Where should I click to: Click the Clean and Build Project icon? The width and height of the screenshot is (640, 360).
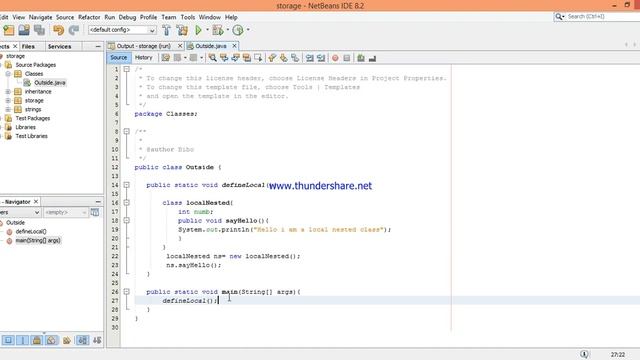[x=182, y=30]
